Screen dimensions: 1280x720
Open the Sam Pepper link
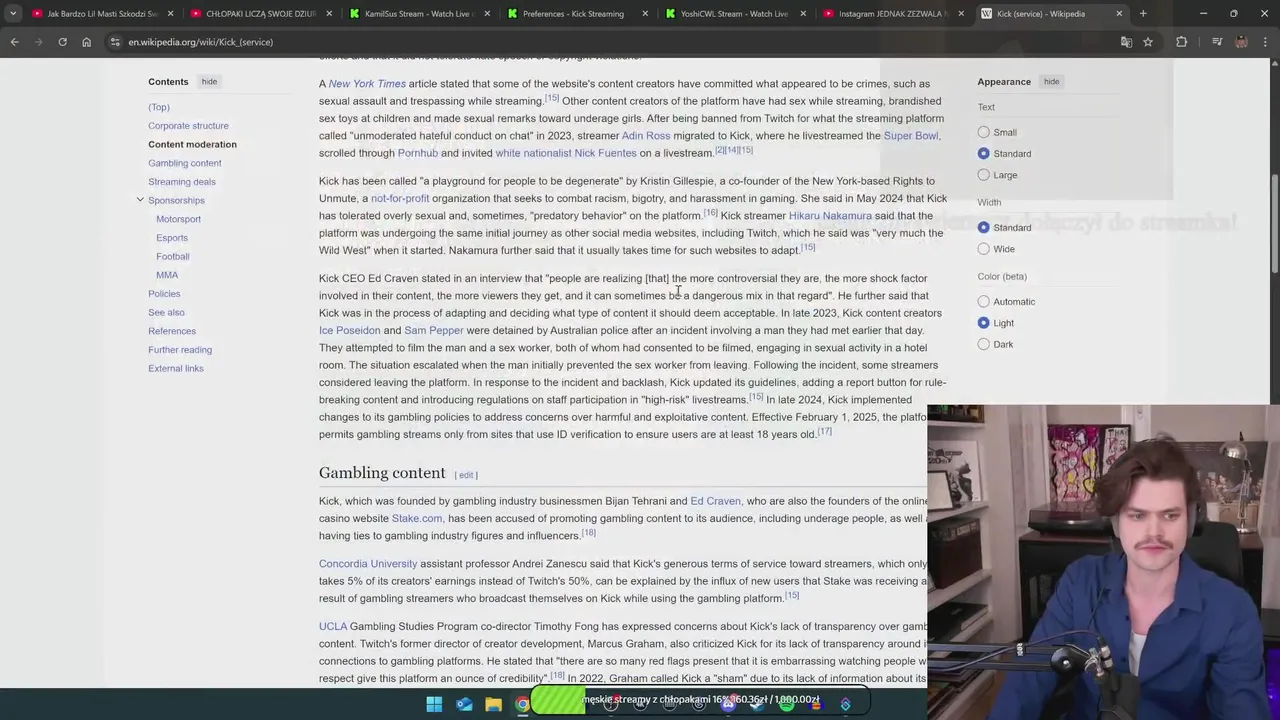click(x=434, y=330)
